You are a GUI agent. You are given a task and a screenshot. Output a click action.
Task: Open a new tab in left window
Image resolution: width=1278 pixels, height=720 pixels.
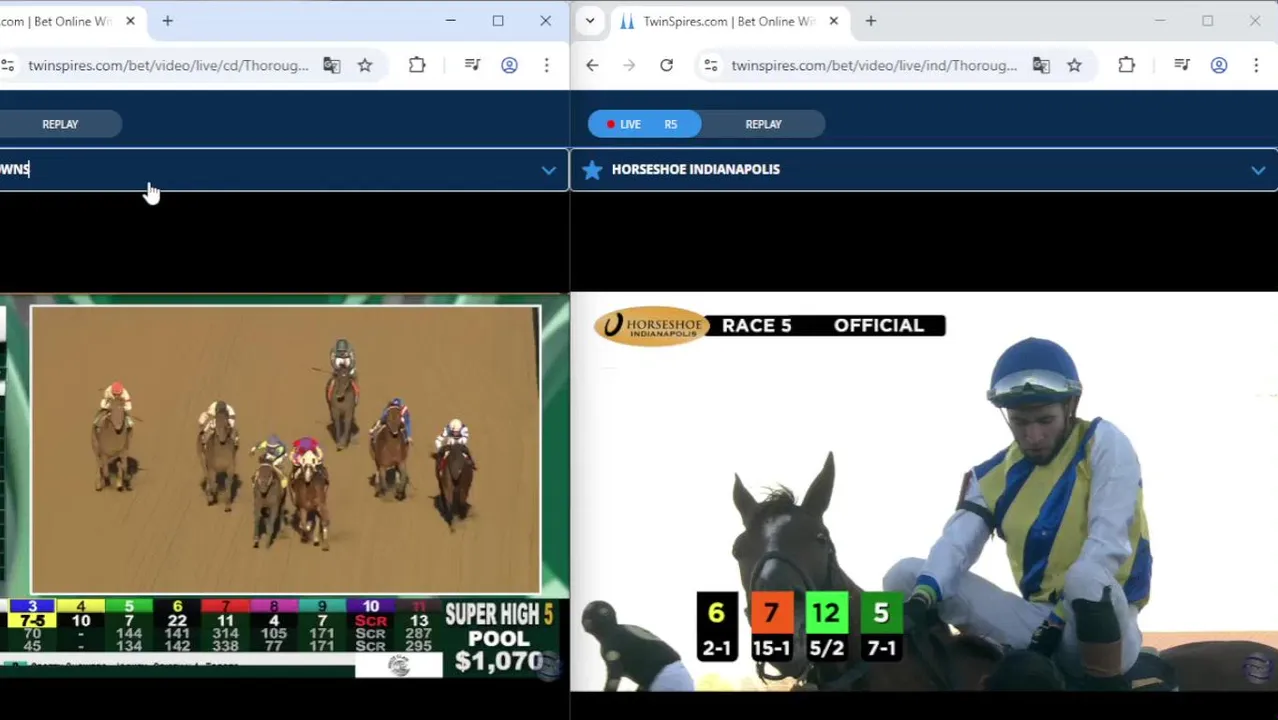(x=168, y=21)
